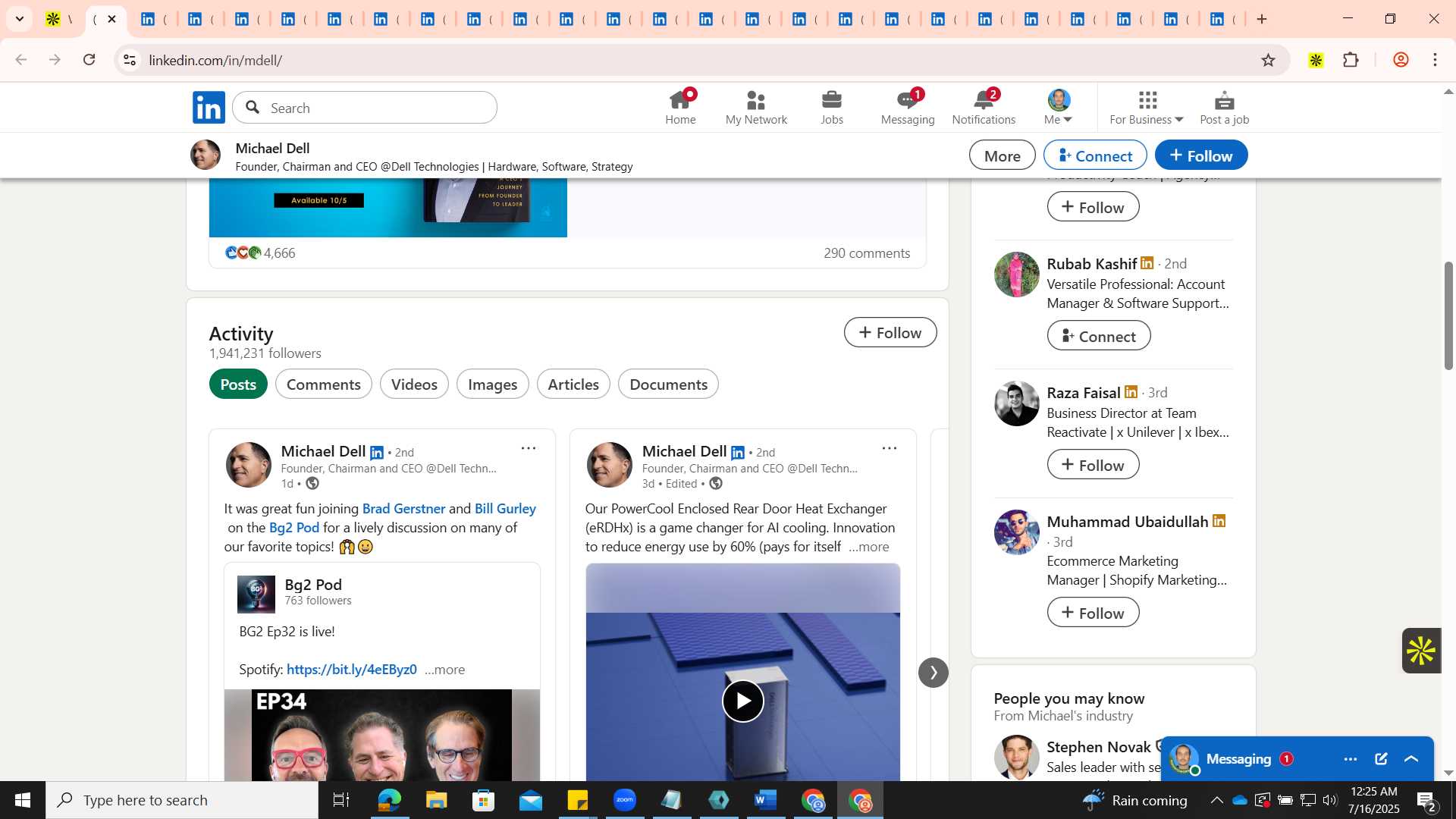Open My Network page
Screen dimensions: 1456x819
click(x=756, y=108)
